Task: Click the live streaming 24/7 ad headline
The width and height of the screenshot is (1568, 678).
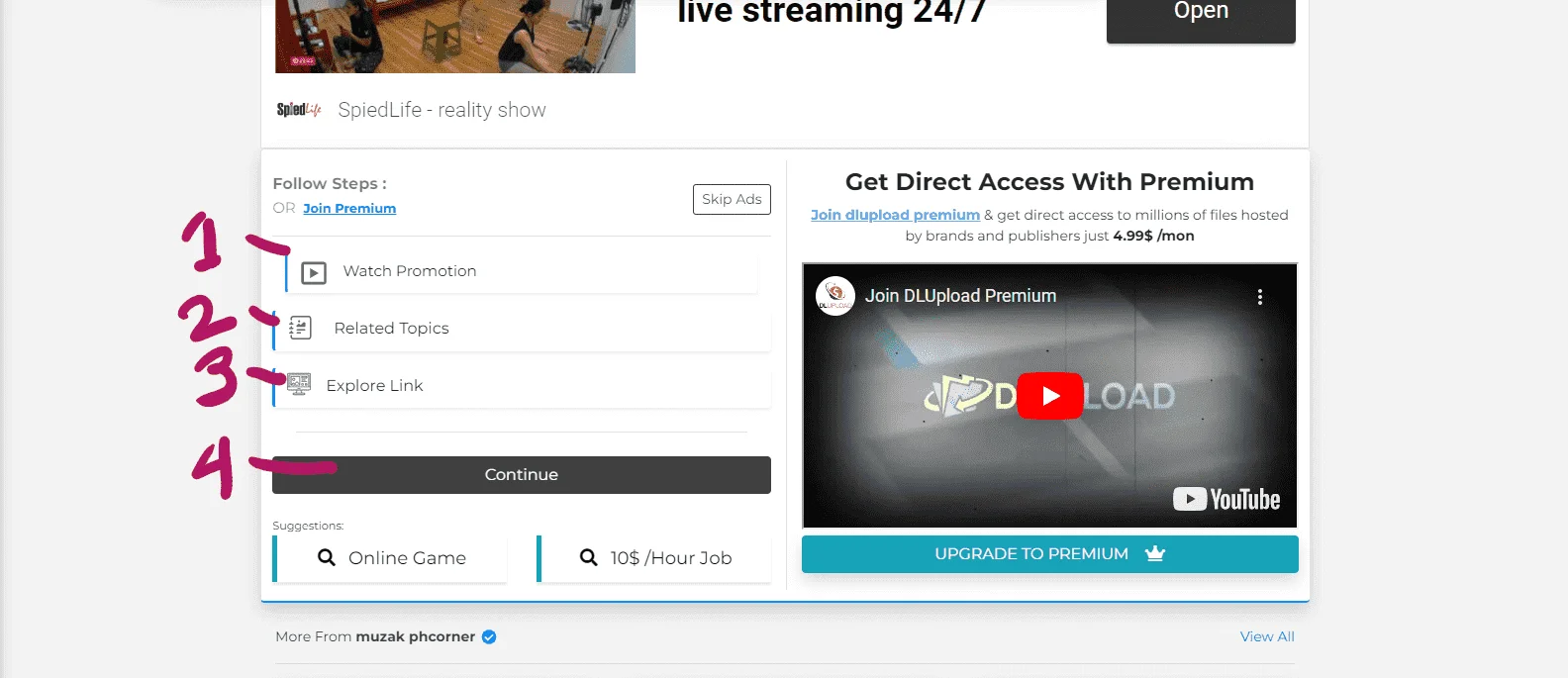Action: point(832,12)
